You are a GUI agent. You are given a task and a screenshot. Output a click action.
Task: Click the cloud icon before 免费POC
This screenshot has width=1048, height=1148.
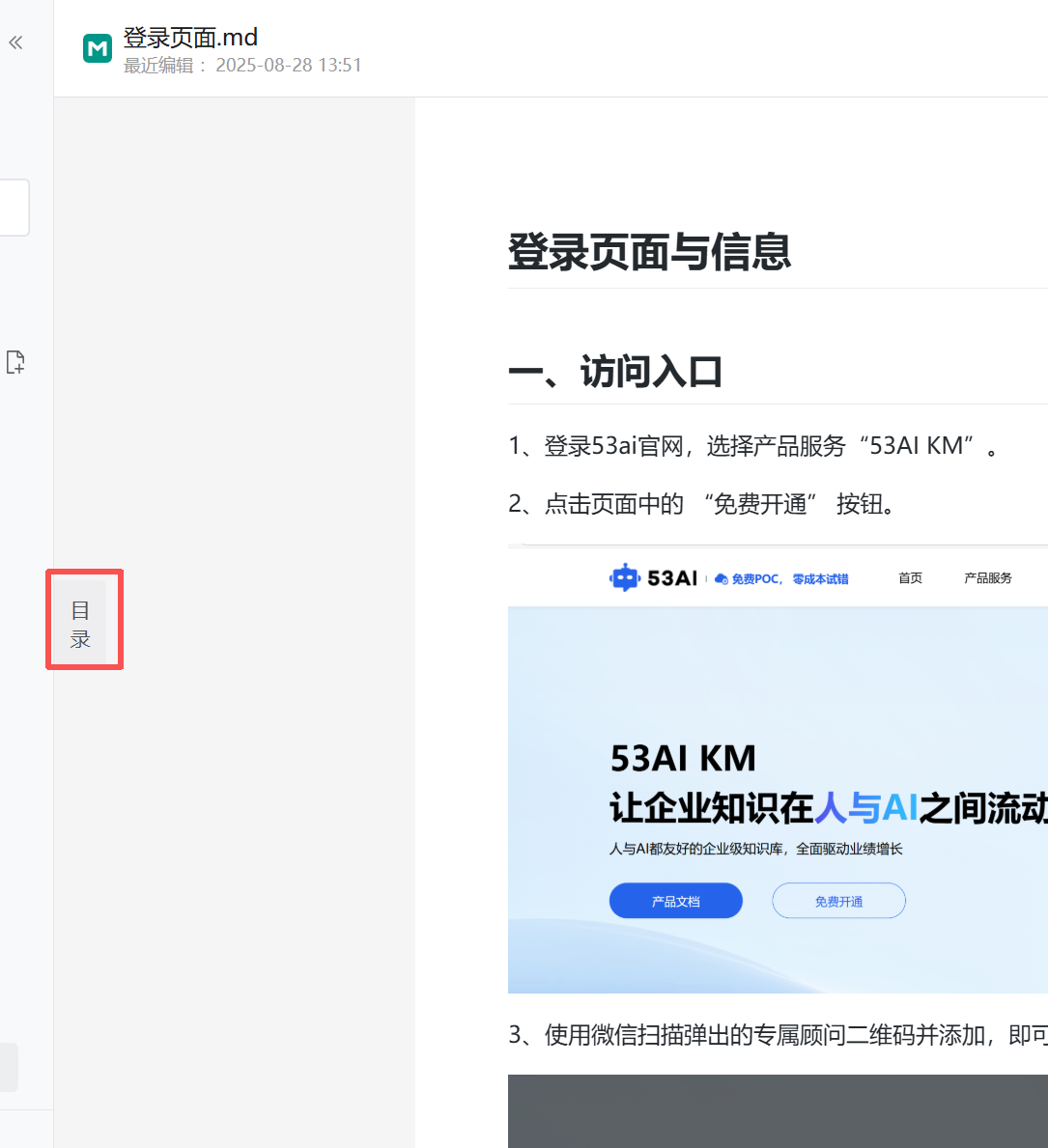(721, 579)
